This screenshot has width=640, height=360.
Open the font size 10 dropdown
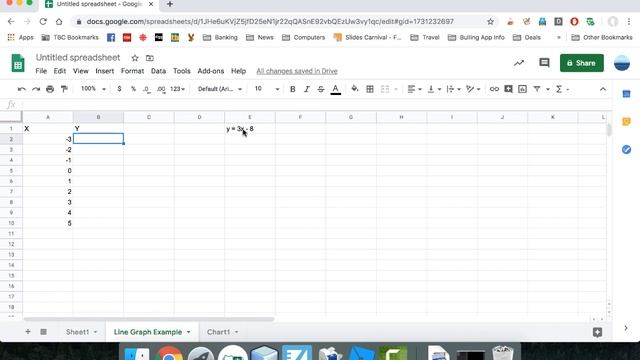coord(267,89)
